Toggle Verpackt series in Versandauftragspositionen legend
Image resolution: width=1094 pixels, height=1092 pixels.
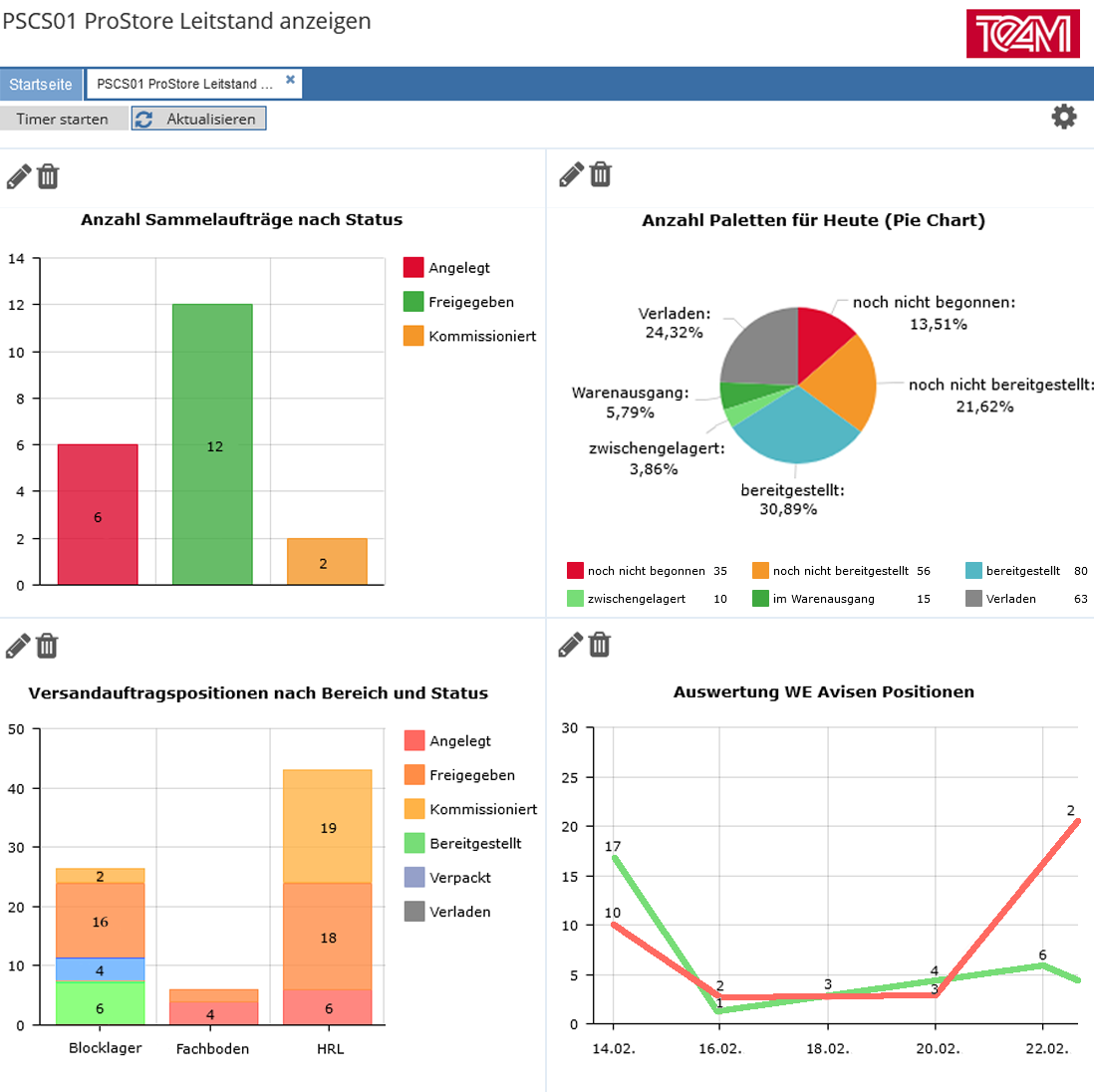pyautogui.click(x=447, y=877)
